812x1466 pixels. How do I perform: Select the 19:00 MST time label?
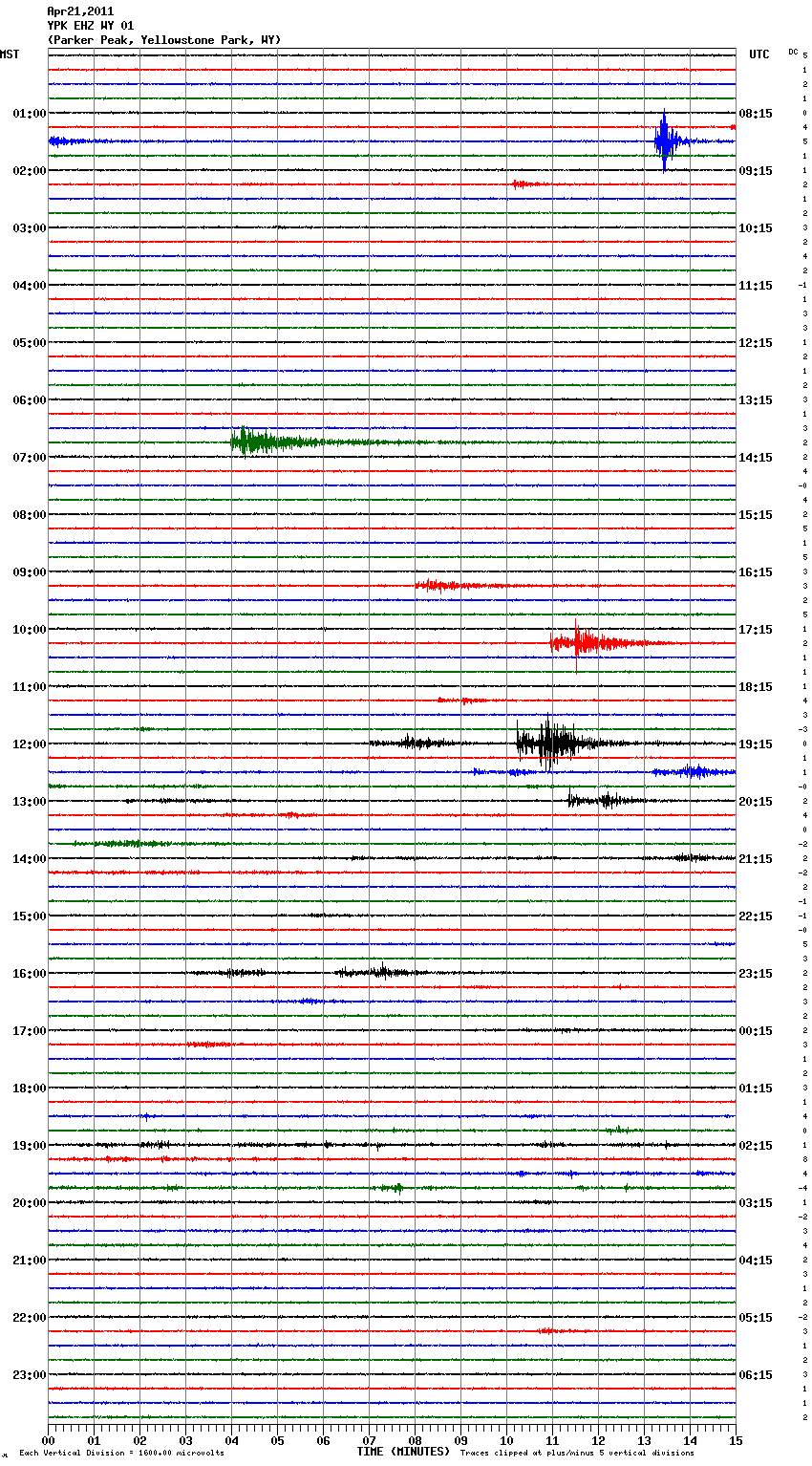tap(30, 1146)
